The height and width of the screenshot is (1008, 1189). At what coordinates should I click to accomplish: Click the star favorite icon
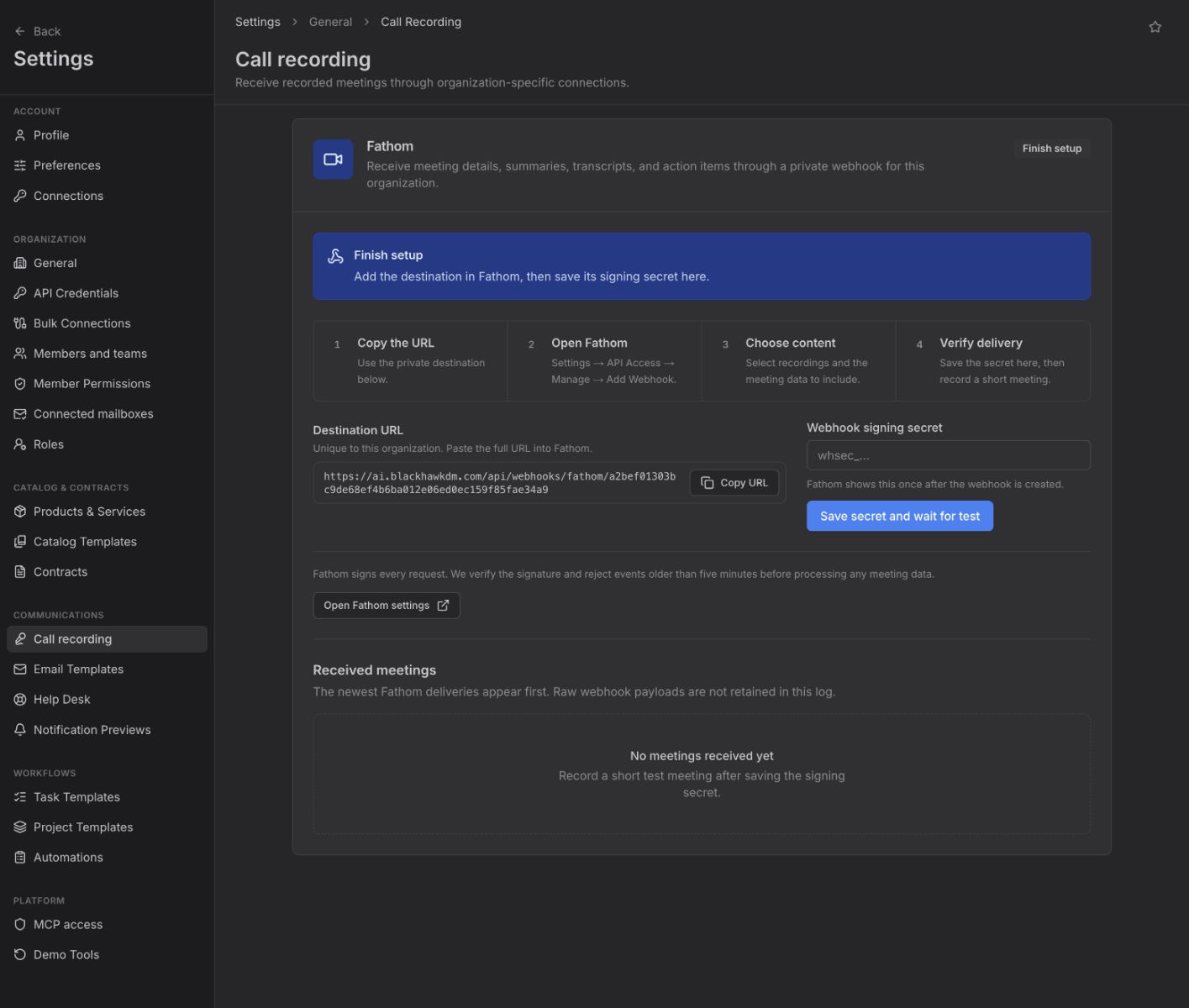click(1155, 27)
